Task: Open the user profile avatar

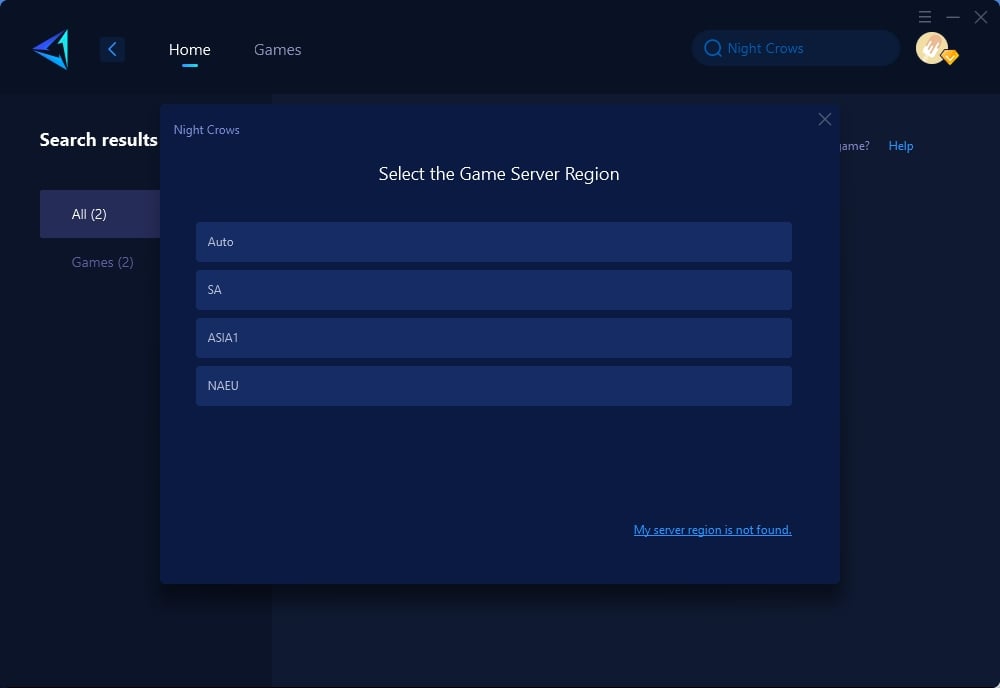Action: tap(931, 48)
